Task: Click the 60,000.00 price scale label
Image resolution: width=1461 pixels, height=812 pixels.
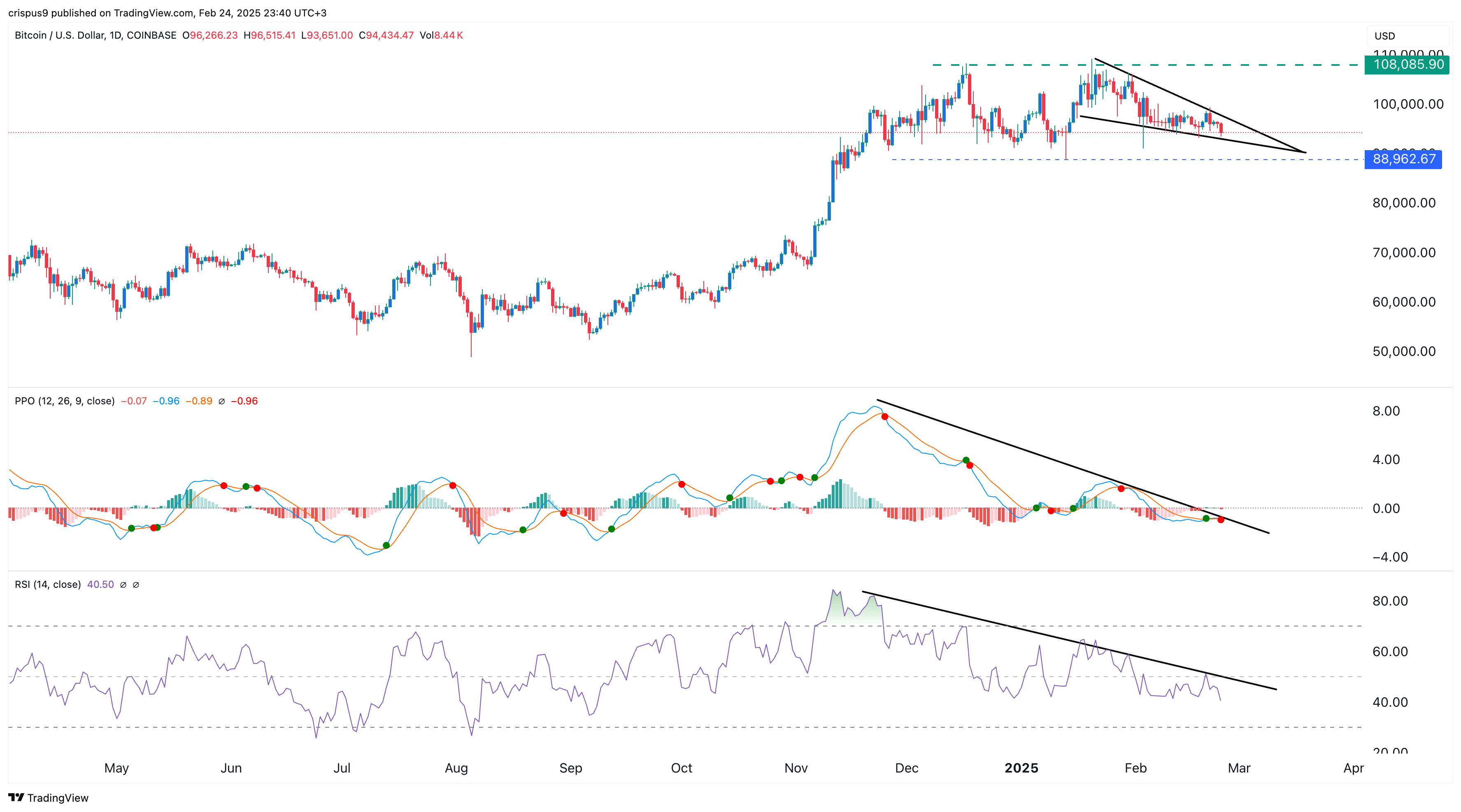Action: coord(1404,302)
